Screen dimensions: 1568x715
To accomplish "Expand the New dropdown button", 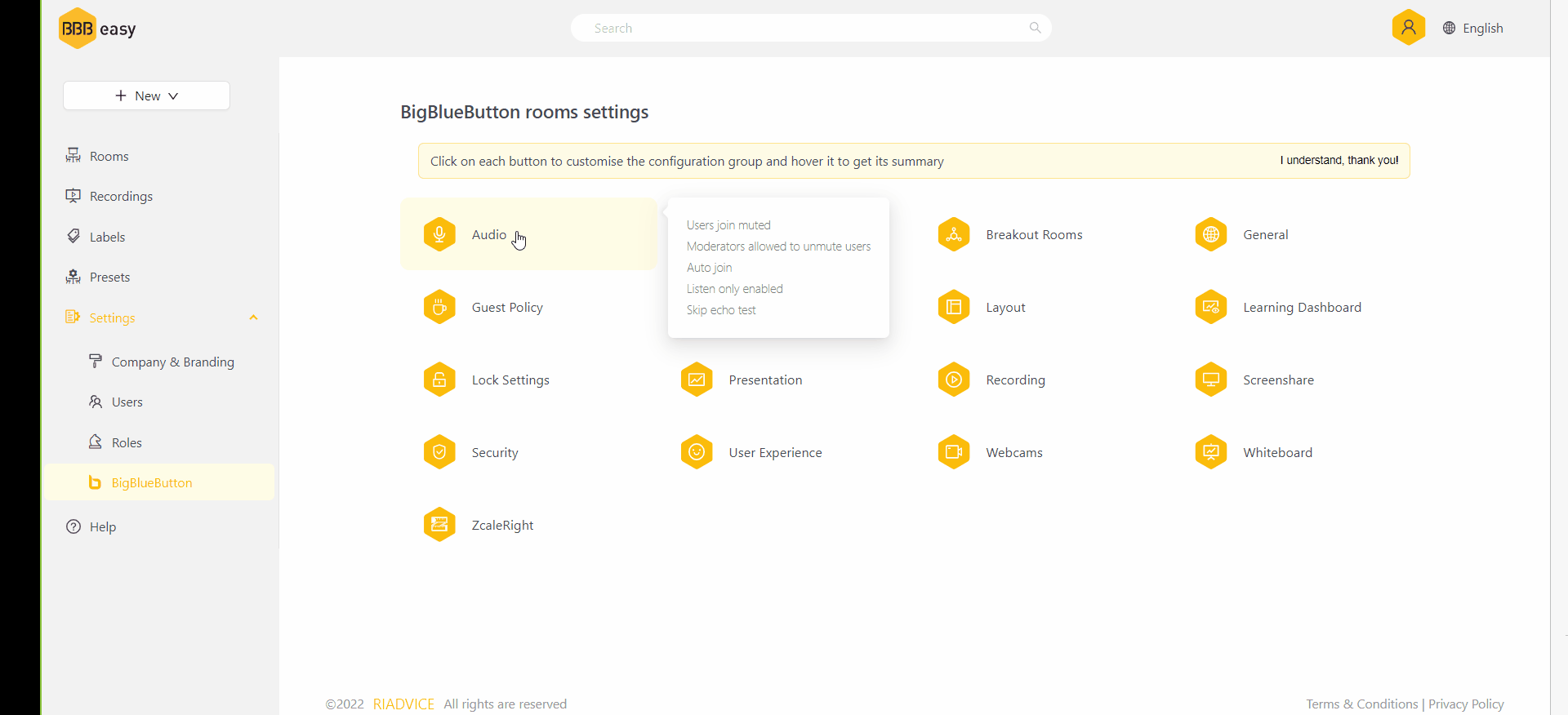I will coord(146,95).
